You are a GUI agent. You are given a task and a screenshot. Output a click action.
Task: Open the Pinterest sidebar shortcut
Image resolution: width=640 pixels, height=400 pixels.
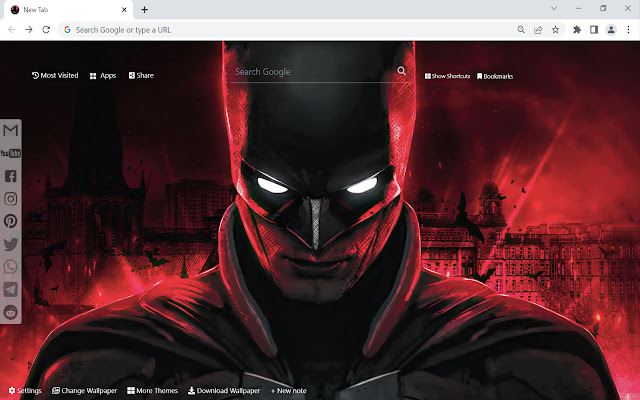tap(11, 221)
